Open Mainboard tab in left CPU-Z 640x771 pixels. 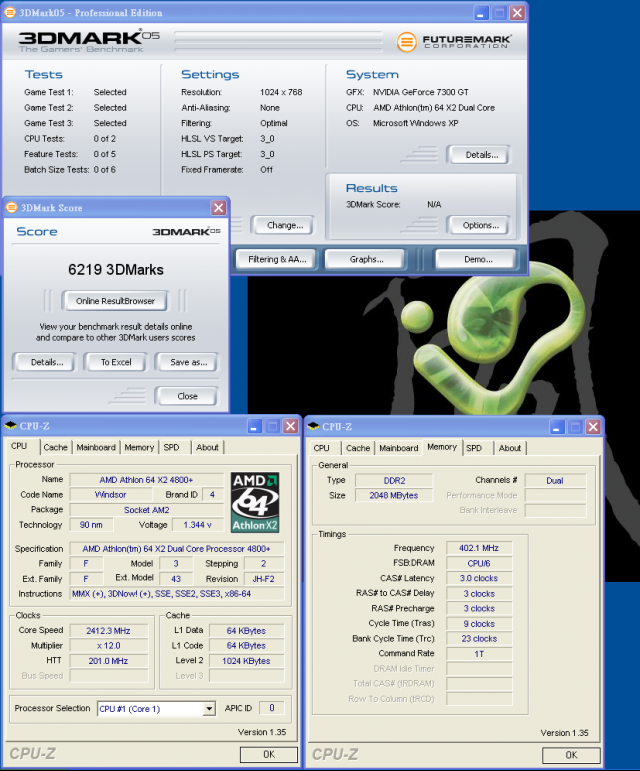pos(96,447)
